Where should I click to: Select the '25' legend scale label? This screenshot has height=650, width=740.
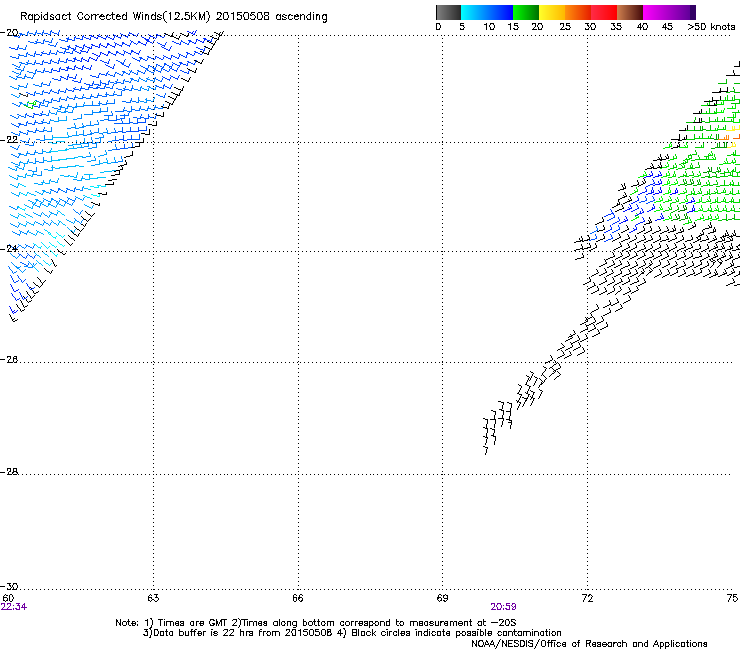(564, 27)
